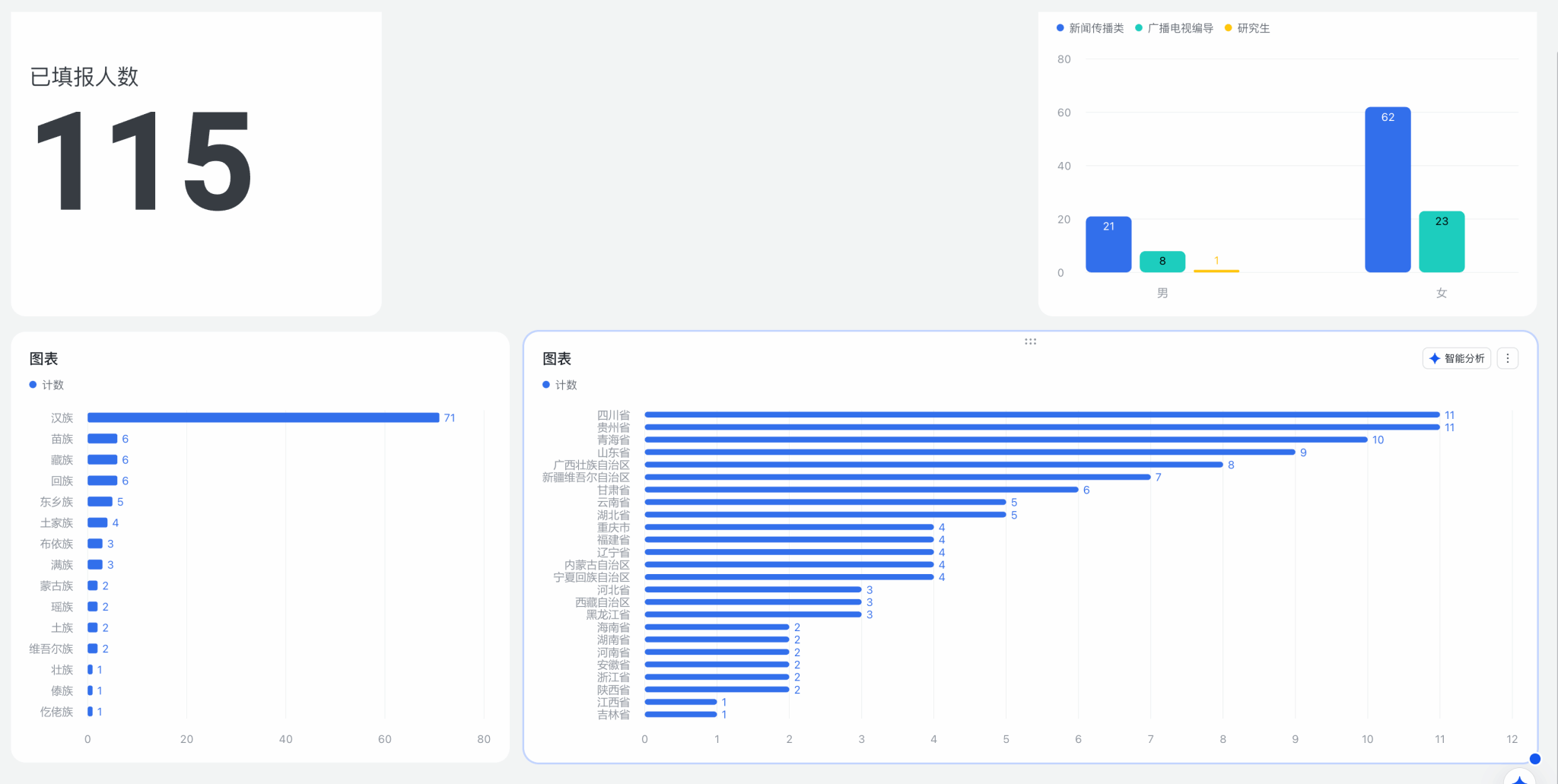
Task: Toggle 计数 legend in the ethnicity chart
Action: click(46, 385)
